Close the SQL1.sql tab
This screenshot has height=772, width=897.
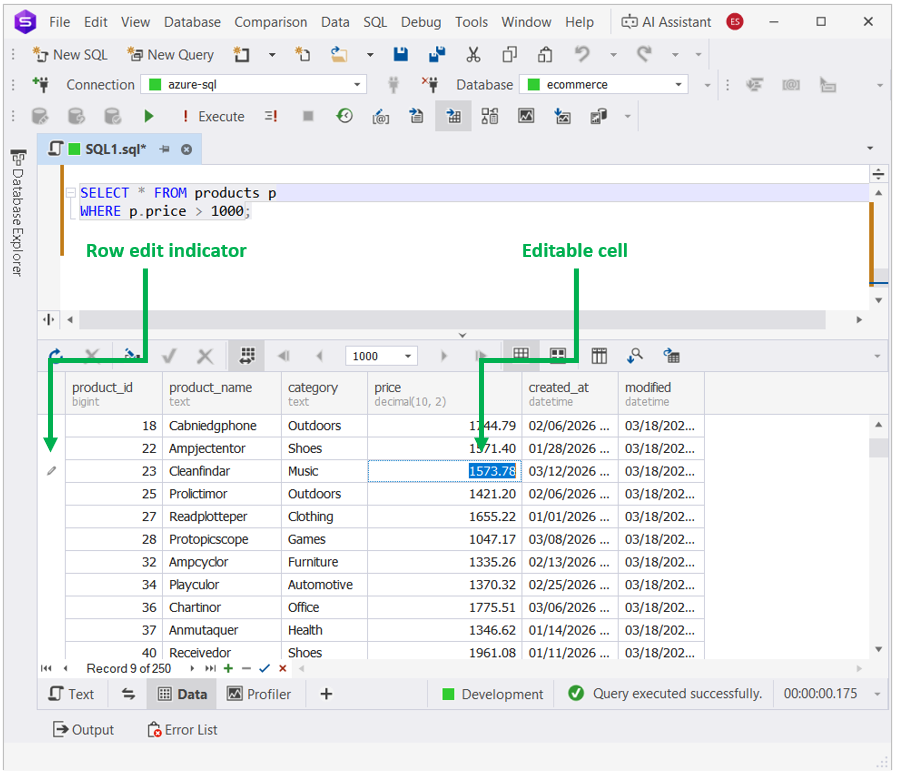coord(186,149)
